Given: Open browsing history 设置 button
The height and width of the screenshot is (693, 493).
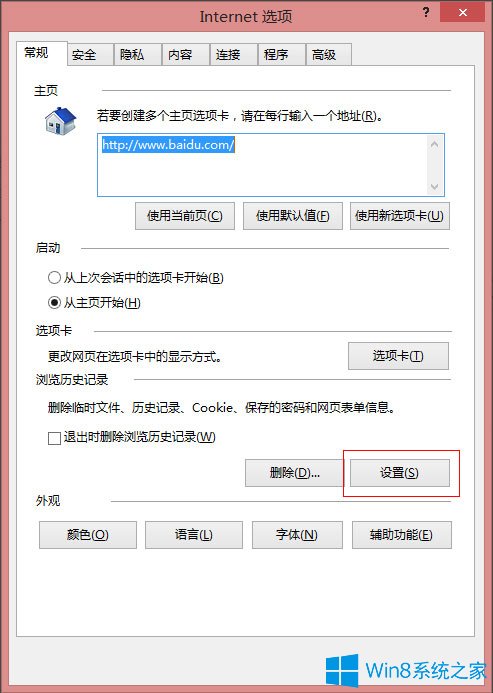Looking at the screenshot, I should pyautogui.click(x=400, y=473).
